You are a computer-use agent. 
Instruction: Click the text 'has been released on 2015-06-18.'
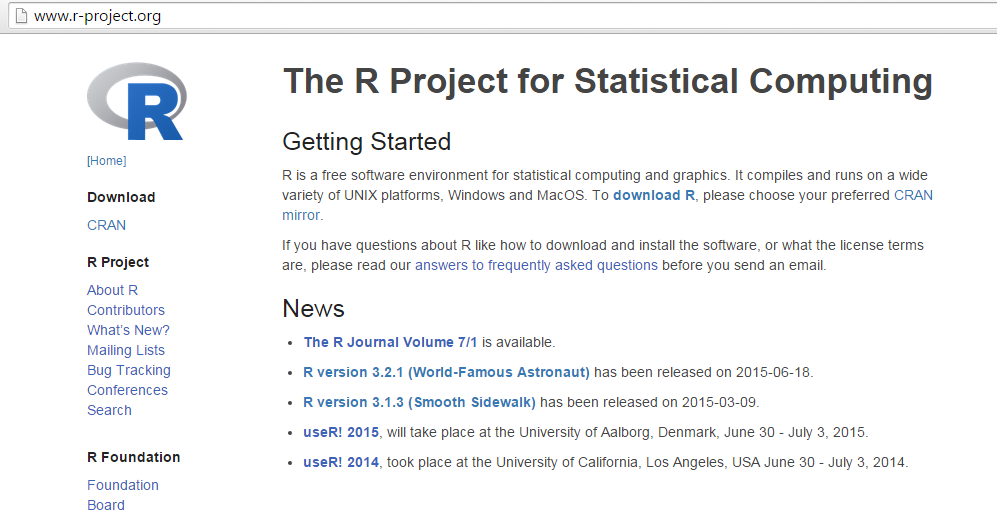coord(704,372)
